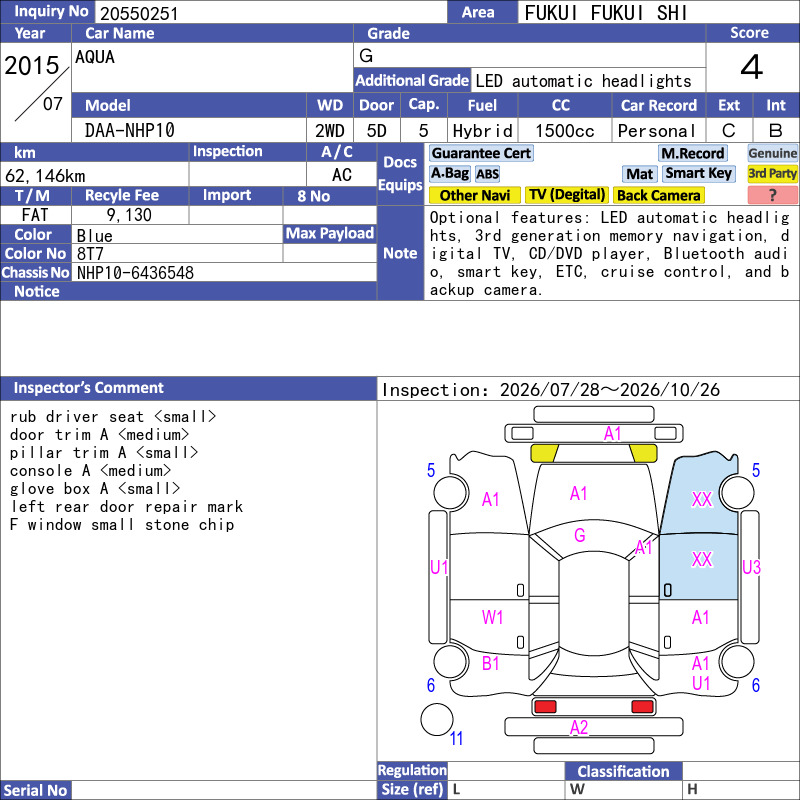The image size is (800, 800).
Task: Click the inquiry number 20550251 field
Action: [x=270, y=13]
